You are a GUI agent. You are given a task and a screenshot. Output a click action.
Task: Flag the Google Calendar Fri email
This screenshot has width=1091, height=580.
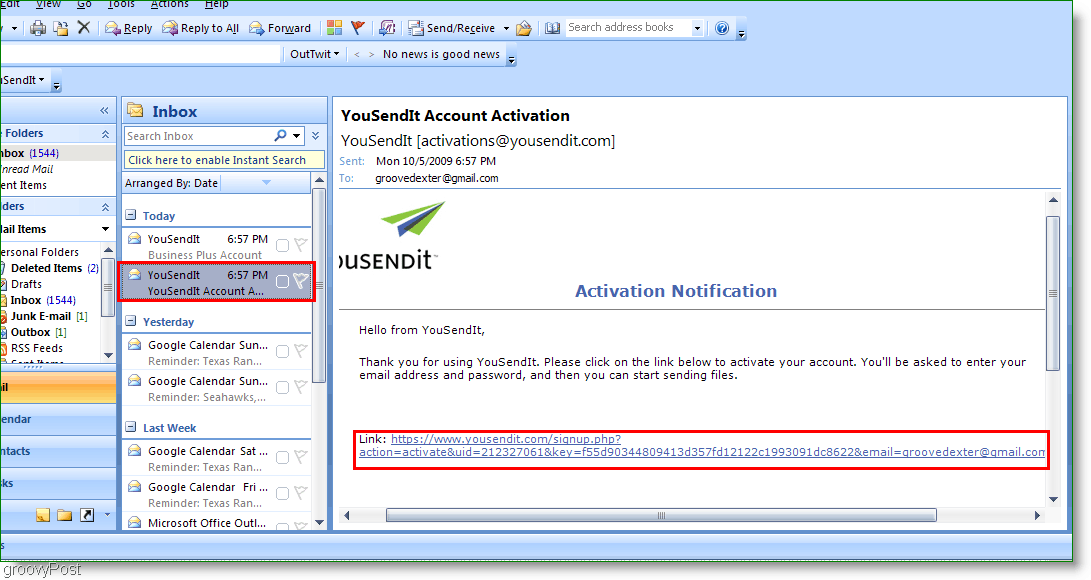click(301, 492)
